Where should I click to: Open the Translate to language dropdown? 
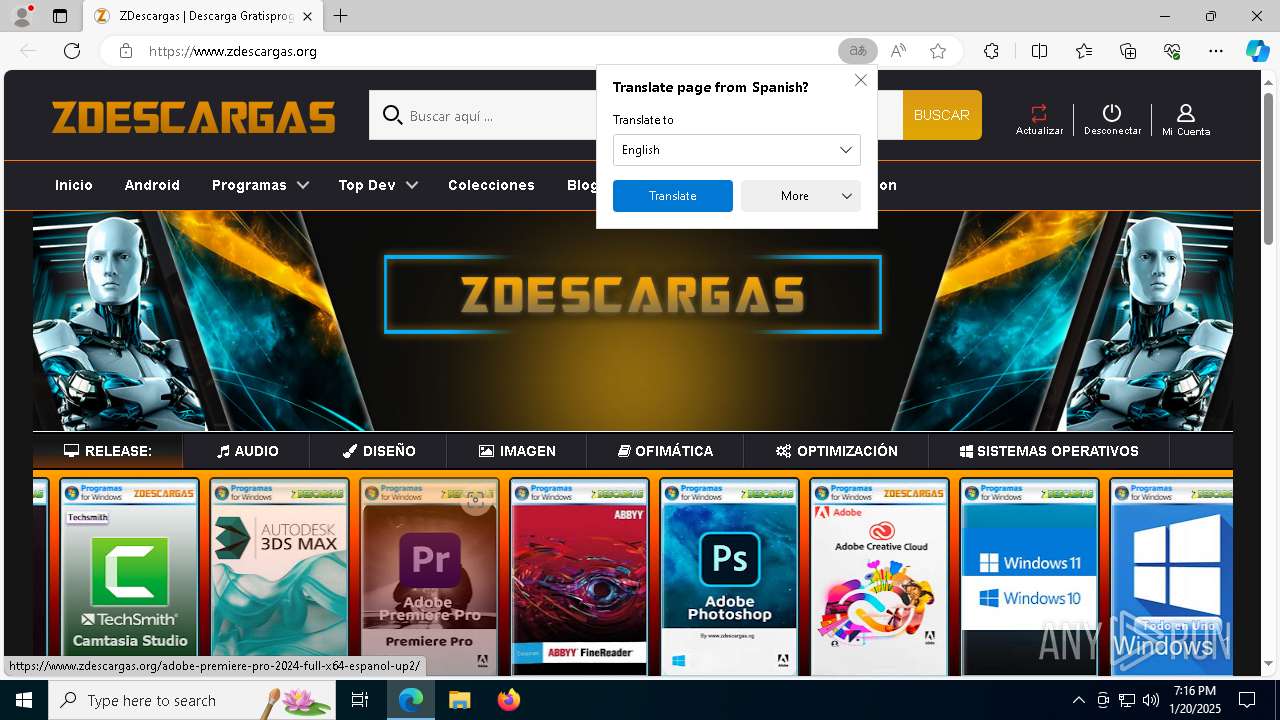coord(737,150)
